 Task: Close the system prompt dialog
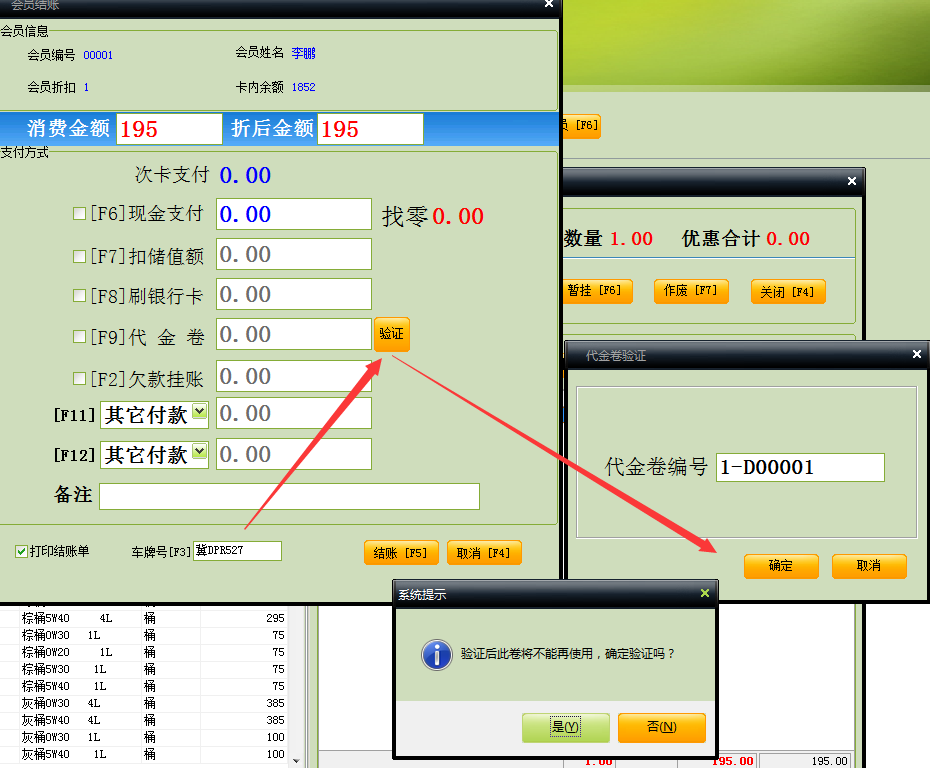point(705,593)
